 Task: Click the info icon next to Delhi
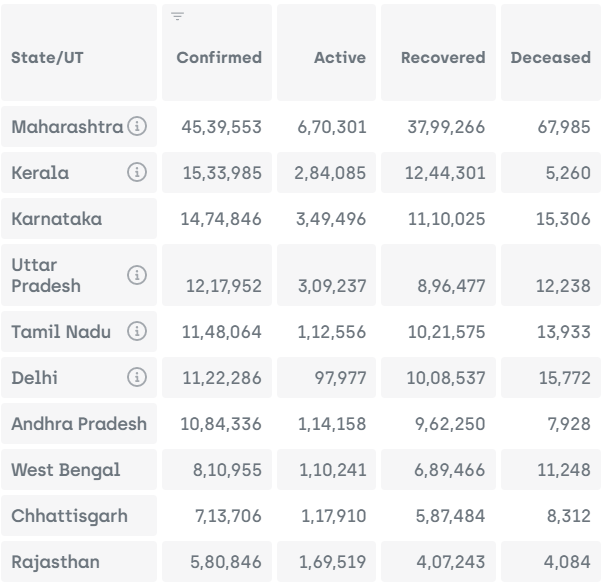pos(138,377)
